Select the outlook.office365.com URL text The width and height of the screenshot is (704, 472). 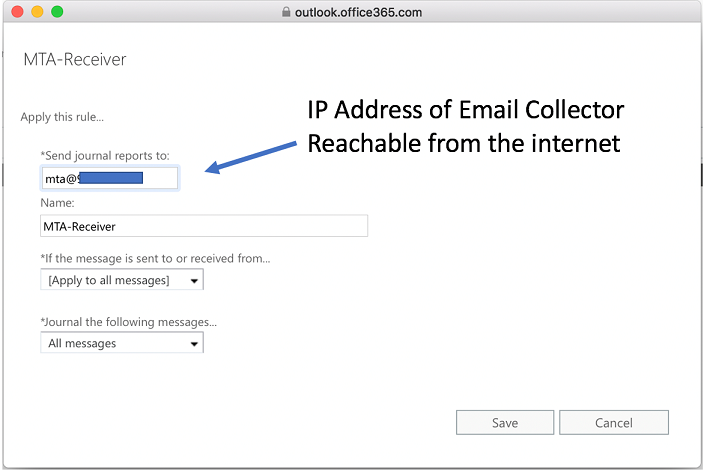point(359,12)
